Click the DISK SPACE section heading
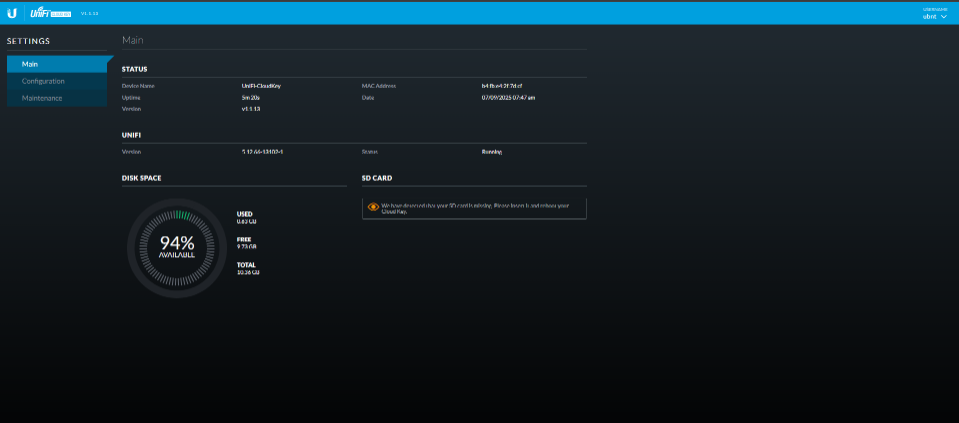 coord(141,178)
